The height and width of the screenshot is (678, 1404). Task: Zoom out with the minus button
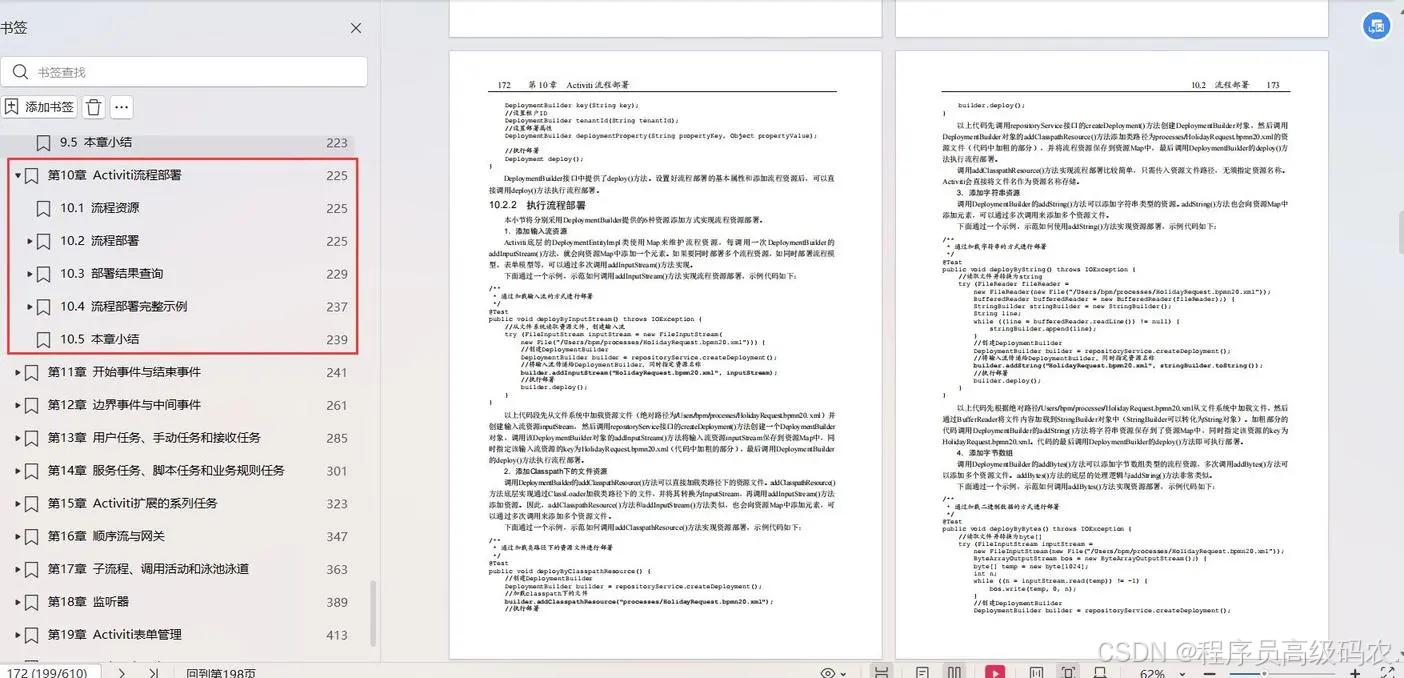click(1210, 674)
